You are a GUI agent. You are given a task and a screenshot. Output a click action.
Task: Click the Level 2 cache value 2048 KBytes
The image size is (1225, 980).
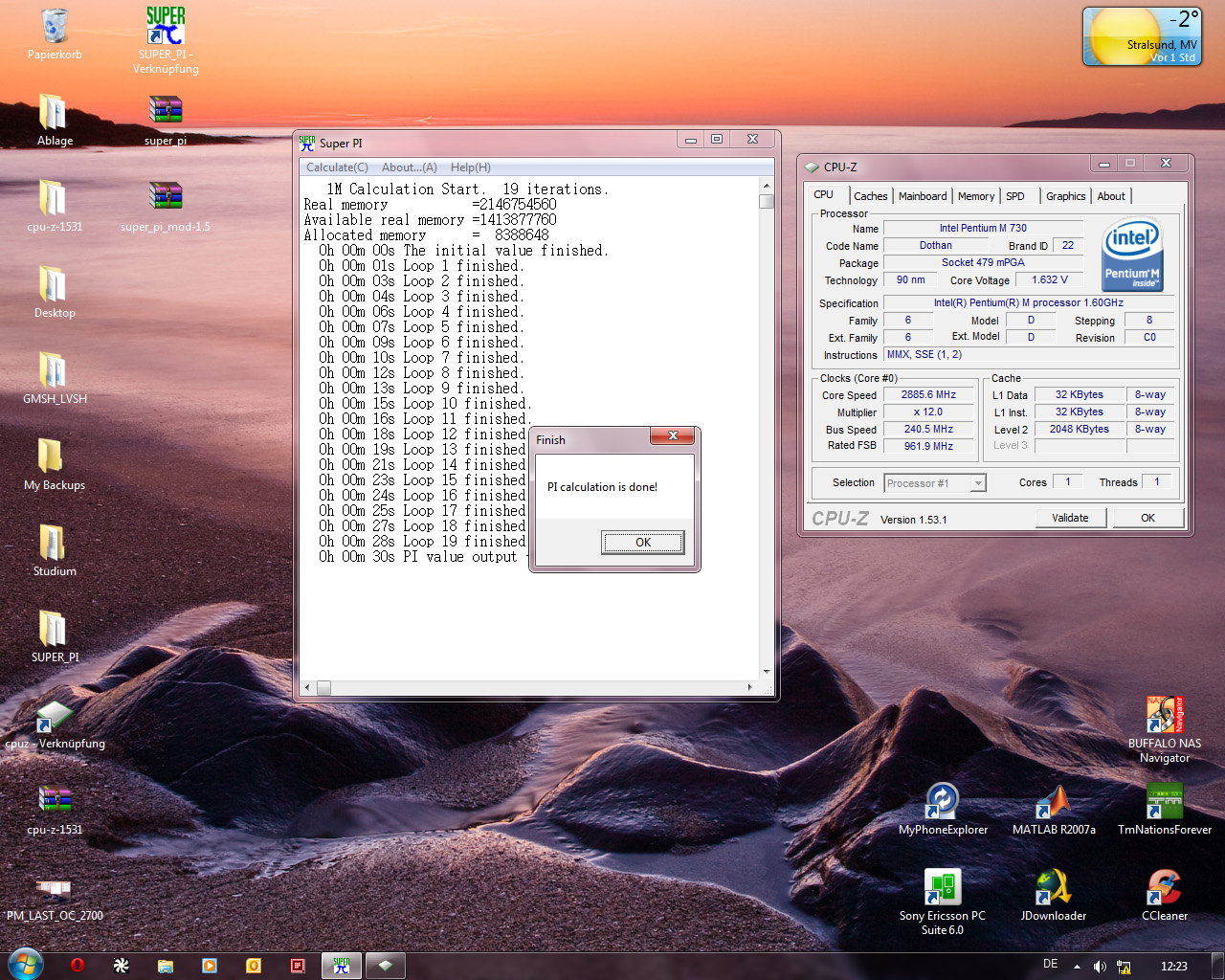click(x=1080, y=429)
